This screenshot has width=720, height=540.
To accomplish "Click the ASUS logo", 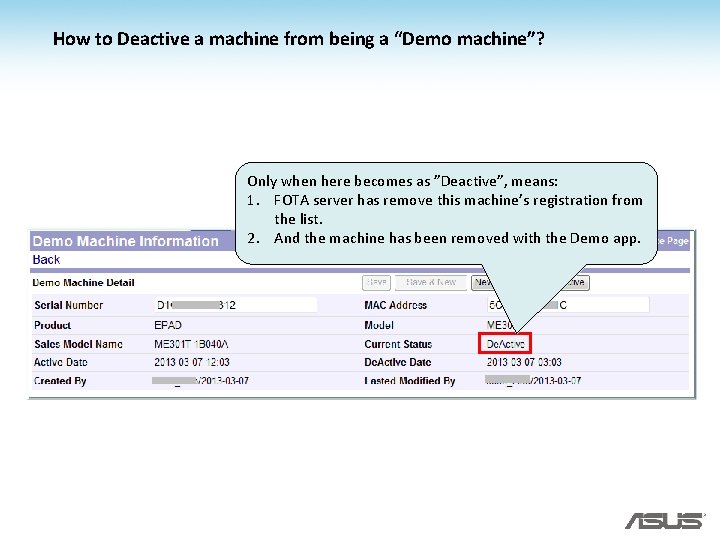I will [x=664, y=521].
